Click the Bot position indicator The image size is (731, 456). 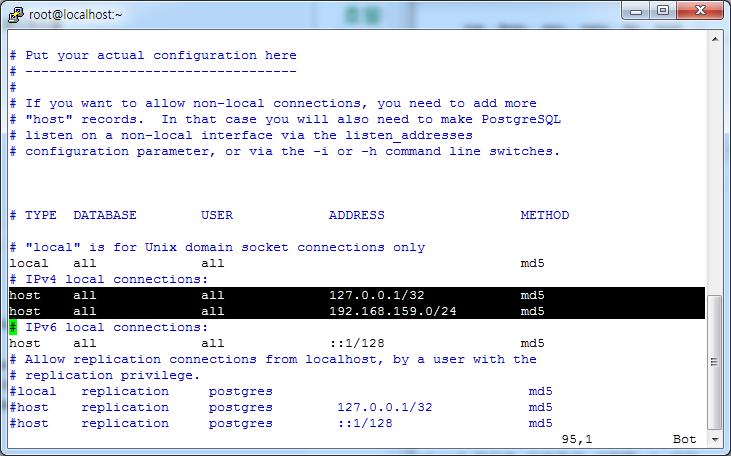pos(684,440)
